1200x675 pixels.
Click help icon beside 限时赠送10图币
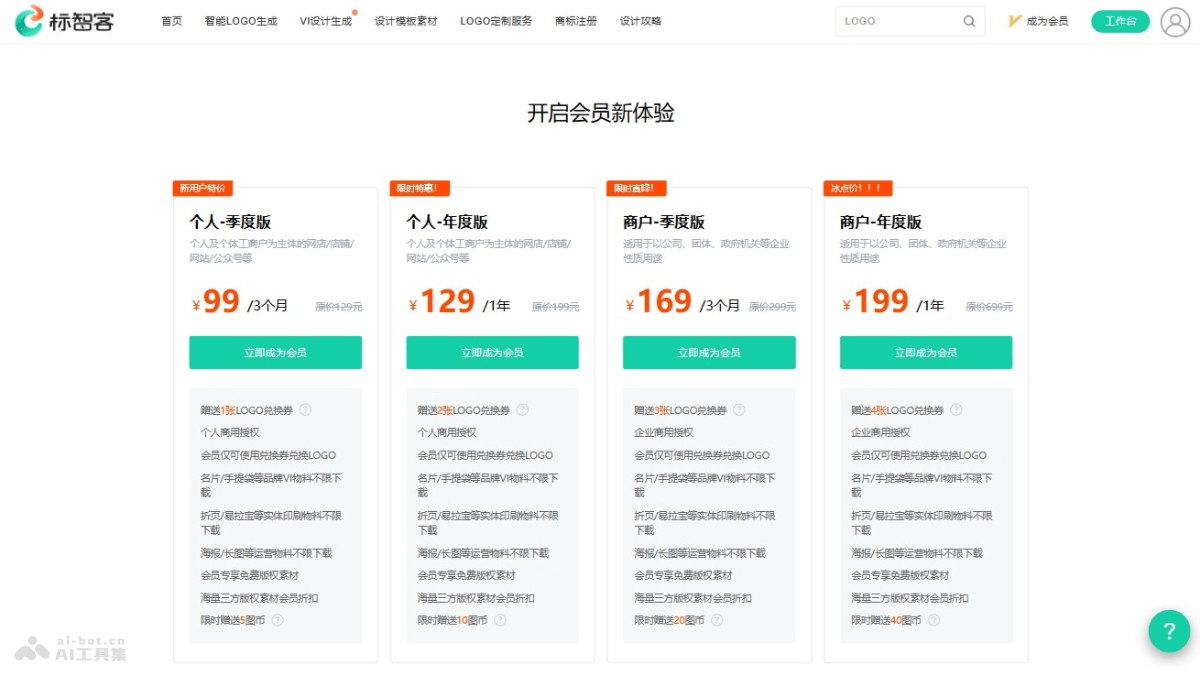click(x=500, y=619)
